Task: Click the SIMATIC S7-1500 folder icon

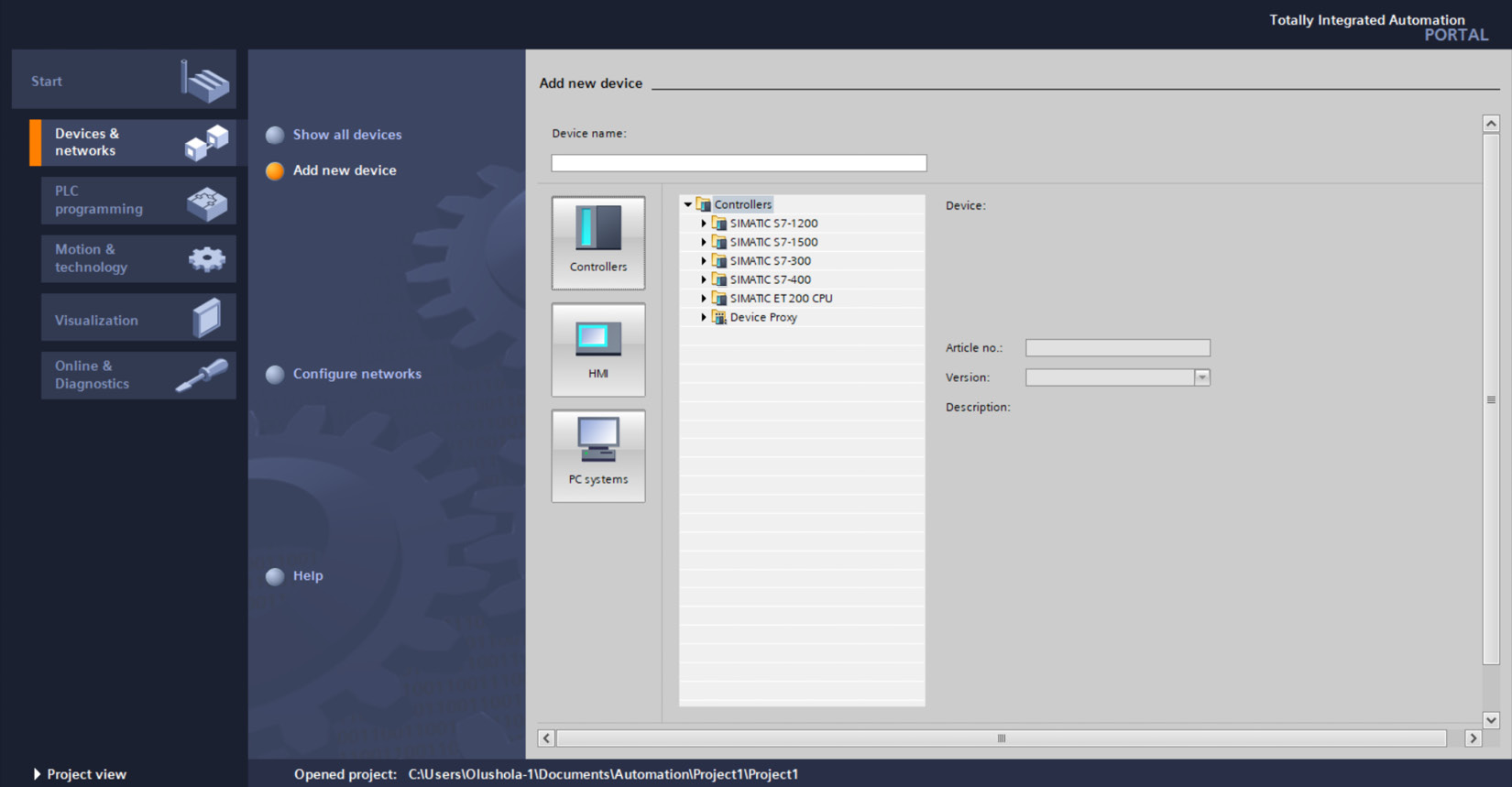Action: click(x=719, y=242)
